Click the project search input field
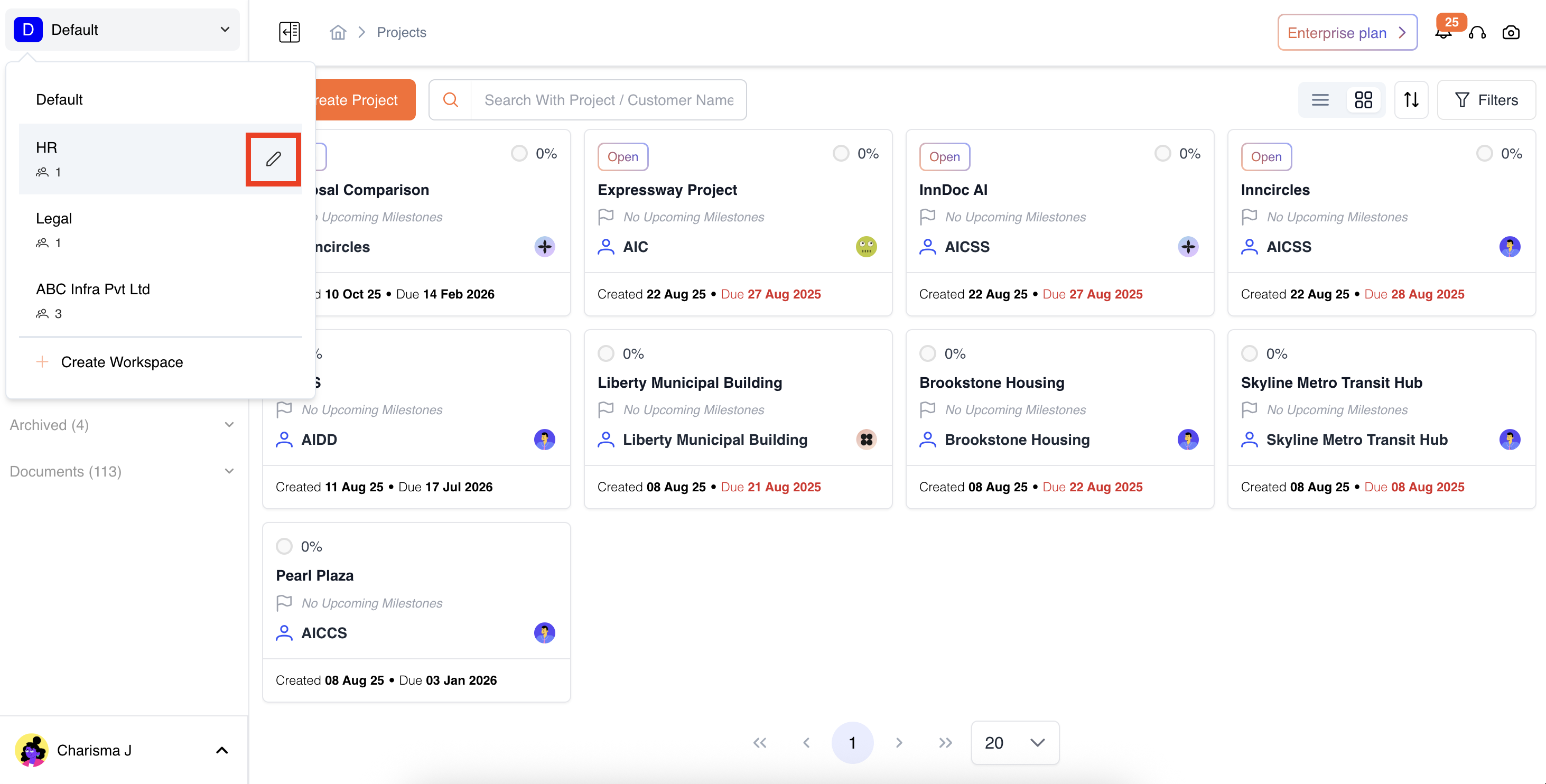Viewport: 1546px width, 784px height. [x=609, y=100]
